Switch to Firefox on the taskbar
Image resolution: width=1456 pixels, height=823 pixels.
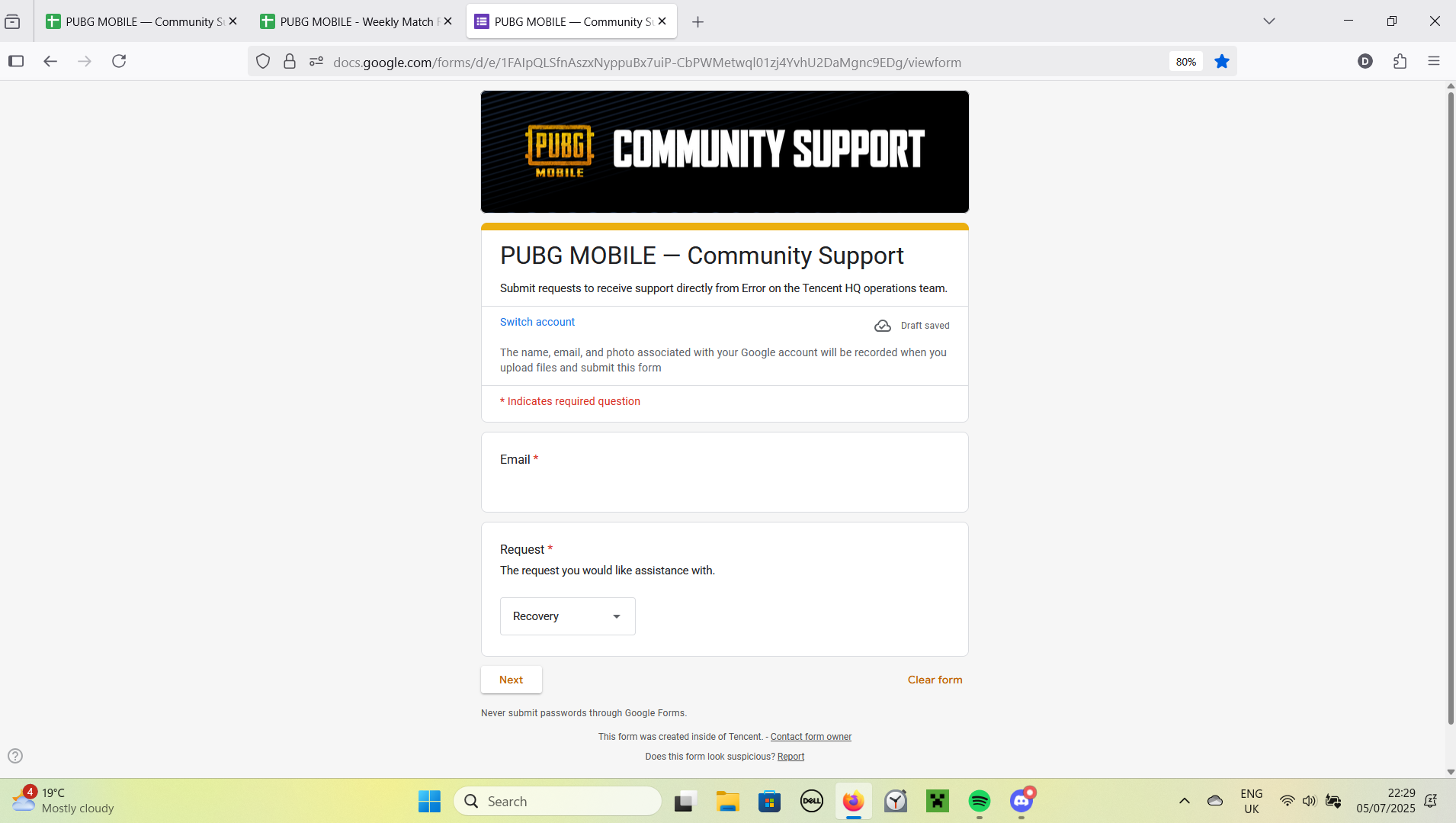coord(854,801)
